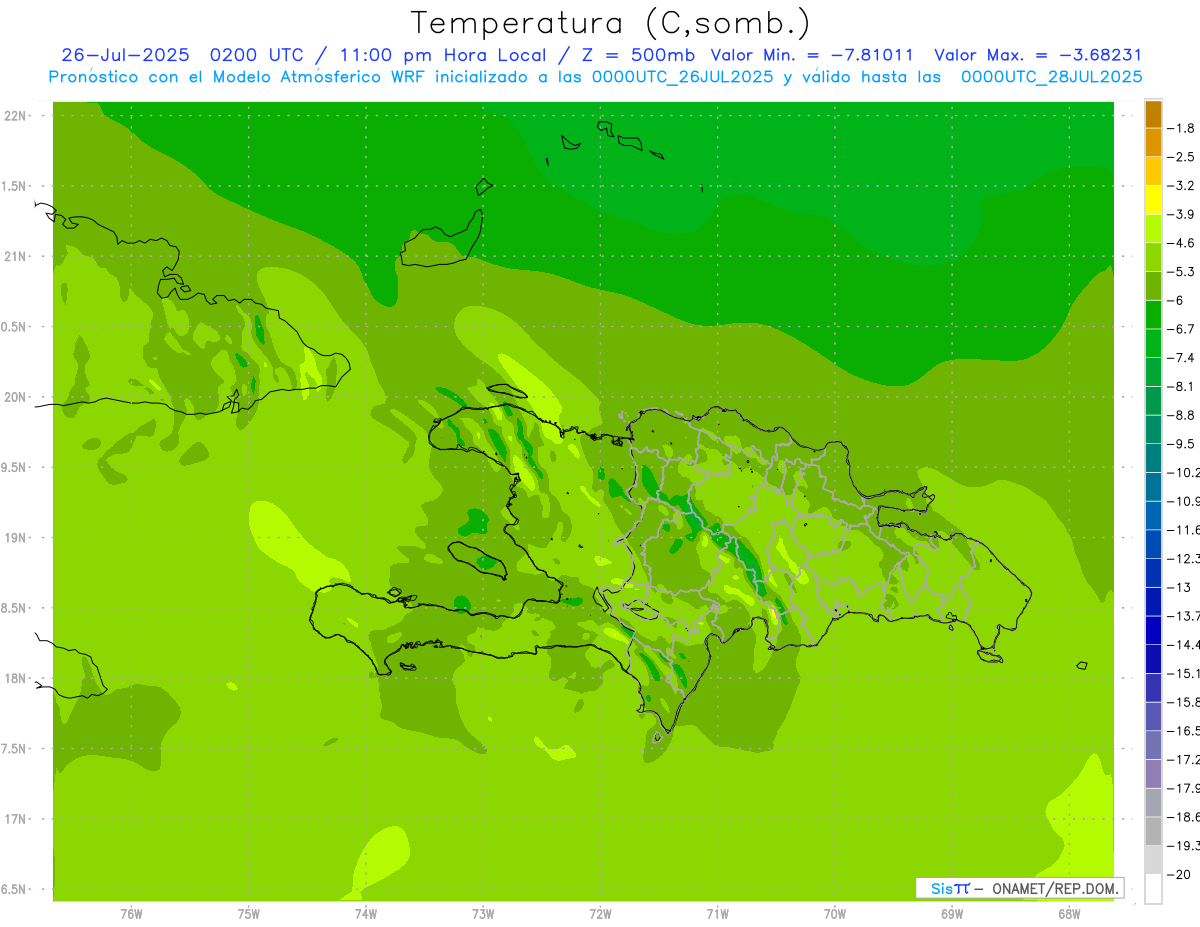This screenshot has width=1200, height=927.
Task: Select the purple swatch between -17.2 and -17.9
Action: click(x=1153, y=774)
